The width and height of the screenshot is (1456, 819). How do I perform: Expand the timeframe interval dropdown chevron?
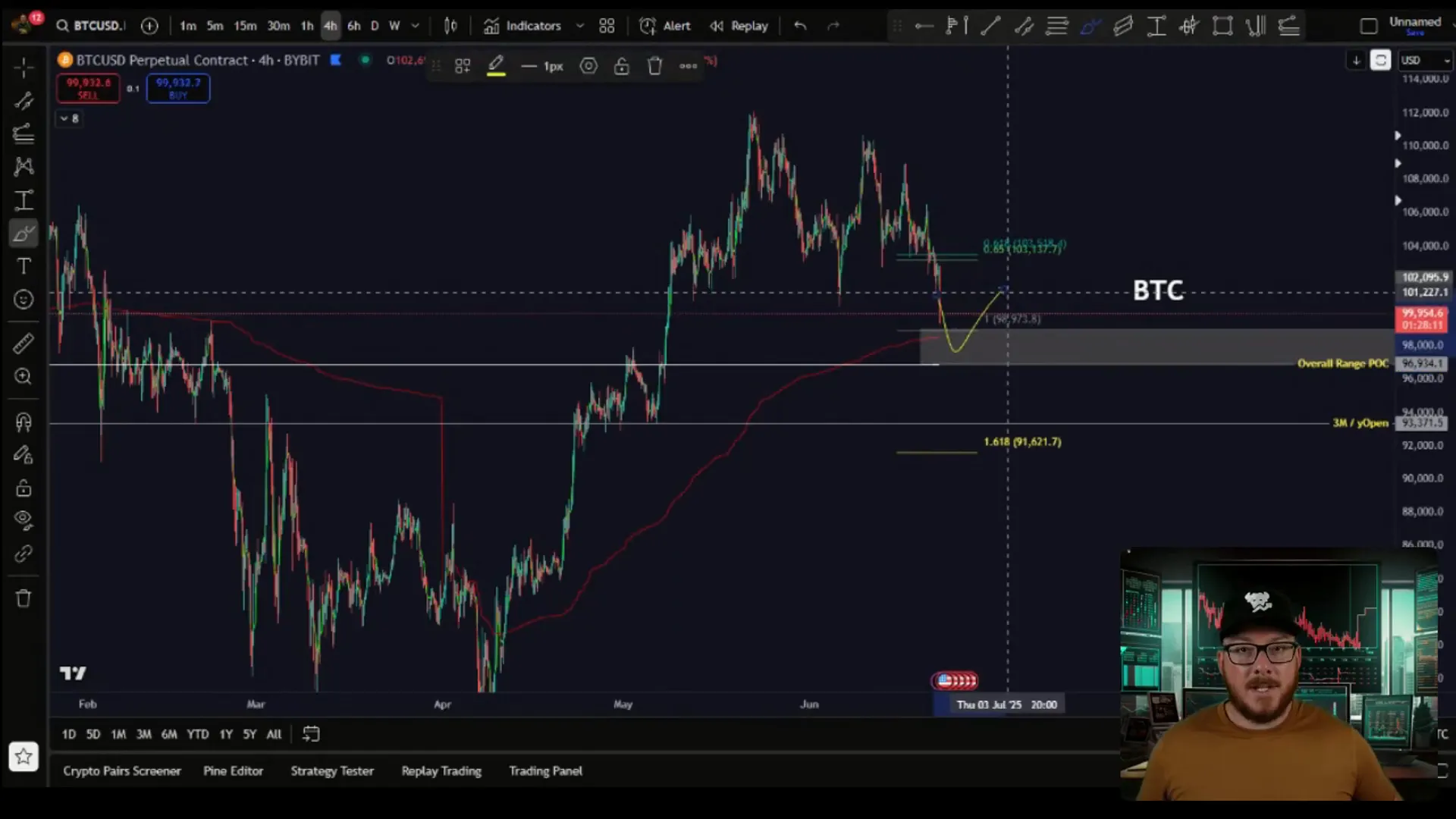click(415, 26)
